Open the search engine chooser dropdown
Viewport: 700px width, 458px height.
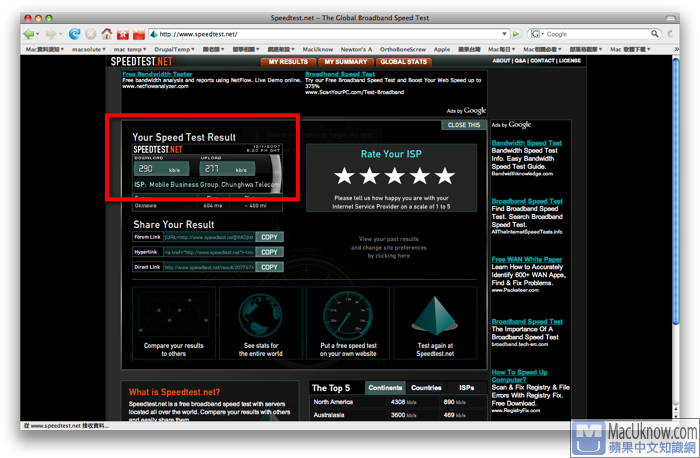(x=542, y=34)
